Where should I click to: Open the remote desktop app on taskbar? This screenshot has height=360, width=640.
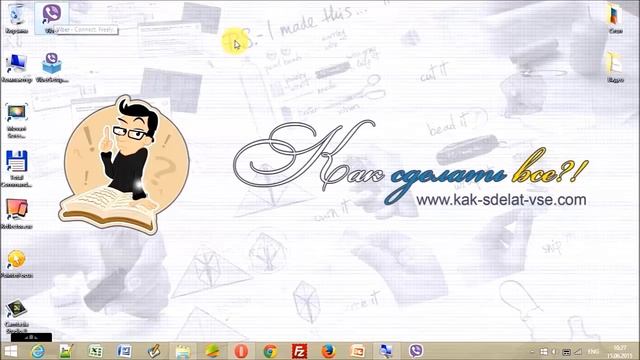click(x=386, y=351)
